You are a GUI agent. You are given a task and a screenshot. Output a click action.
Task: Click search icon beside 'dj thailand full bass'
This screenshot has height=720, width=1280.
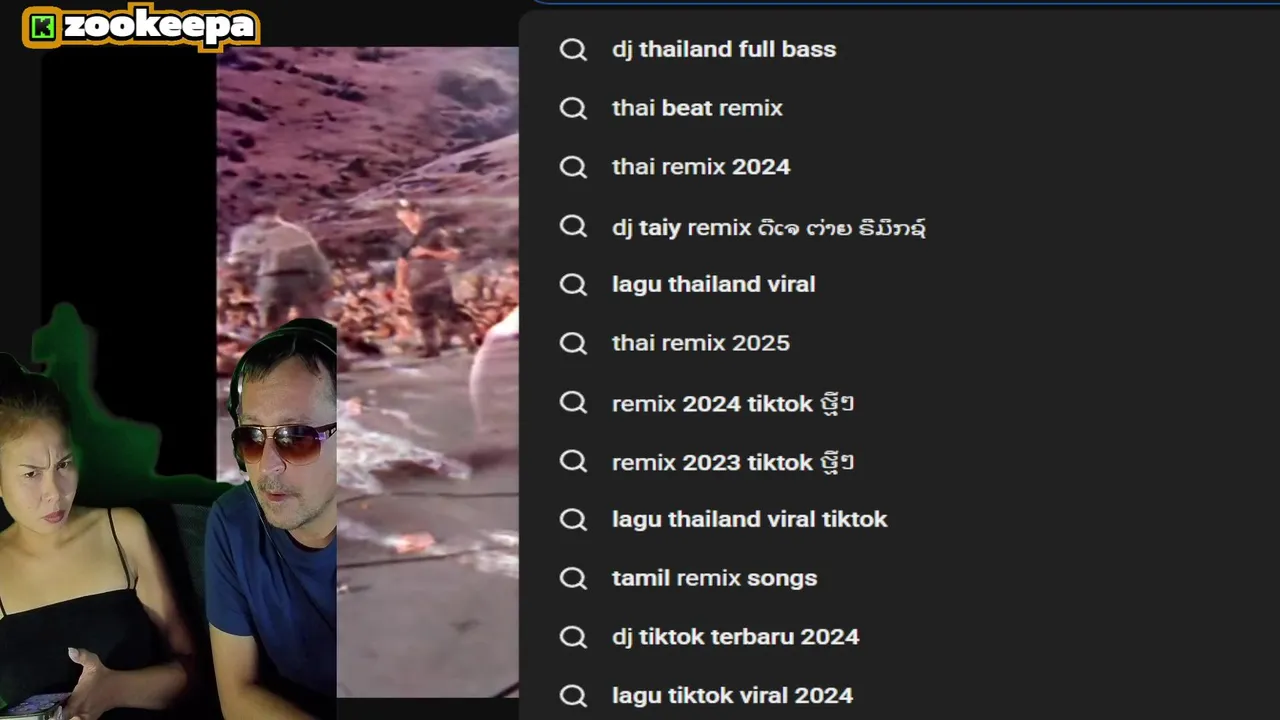[x=573, y=49]
